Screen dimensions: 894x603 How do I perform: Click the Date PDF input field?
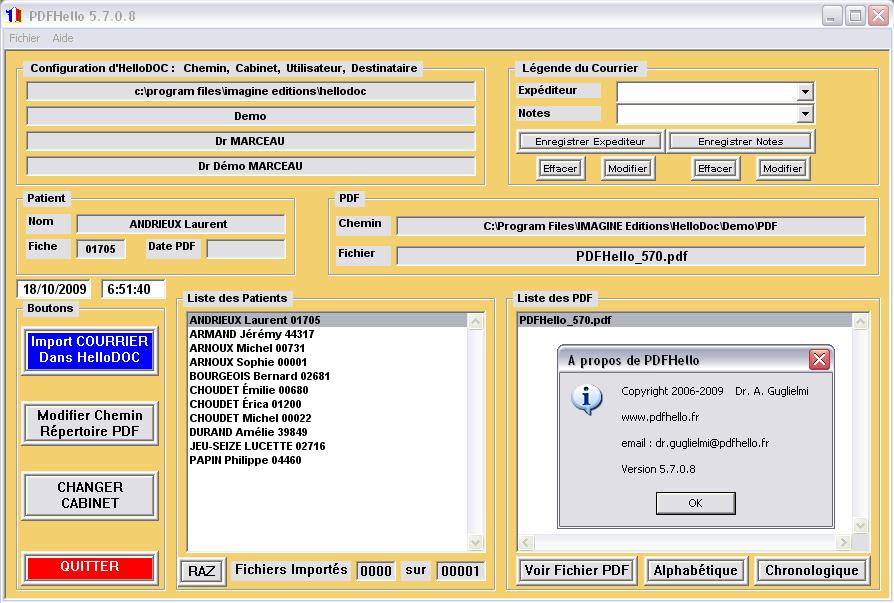(245, 249)
